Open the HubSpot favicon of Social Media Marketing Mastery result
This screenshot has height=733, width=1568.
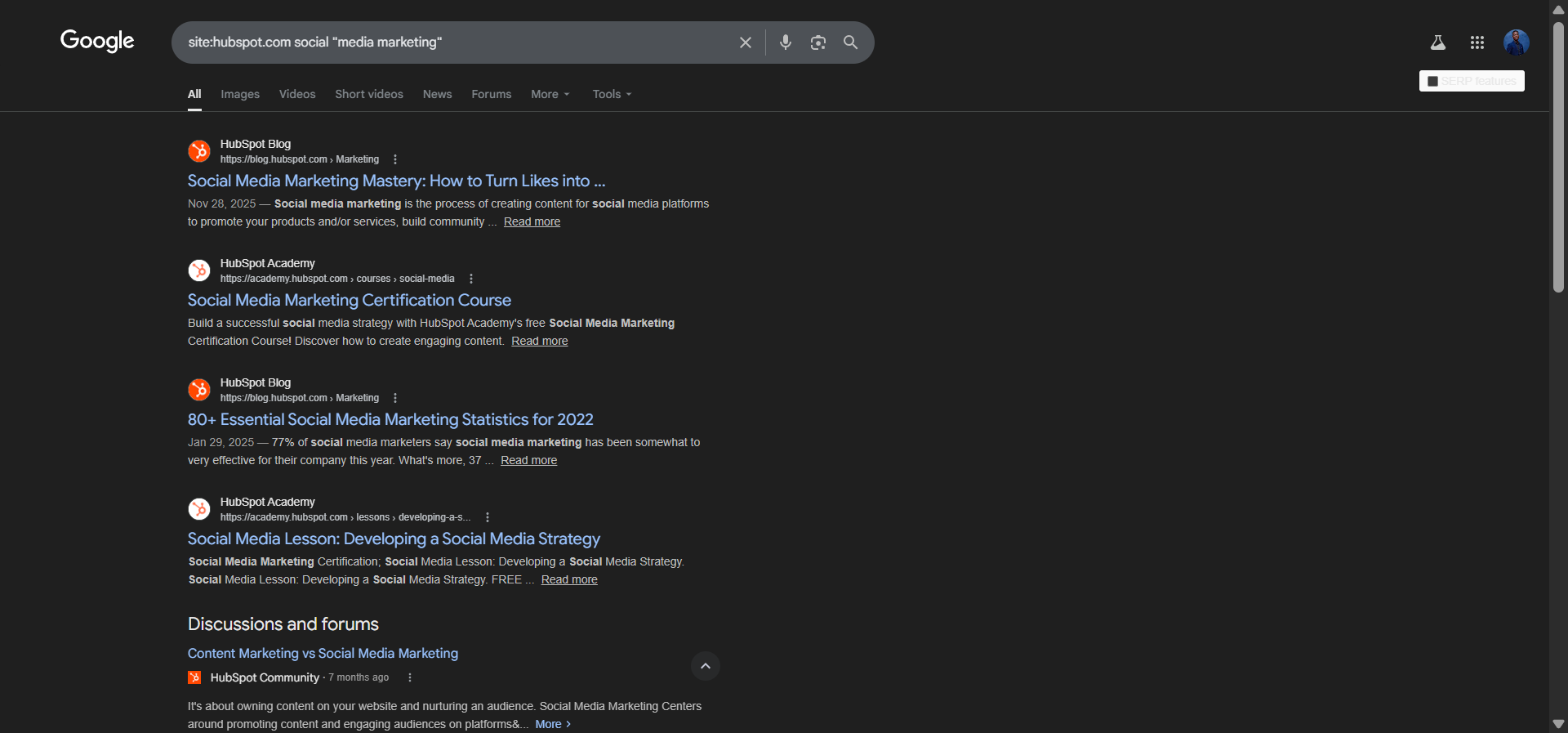pyautogui.click(x=199, y=151)
